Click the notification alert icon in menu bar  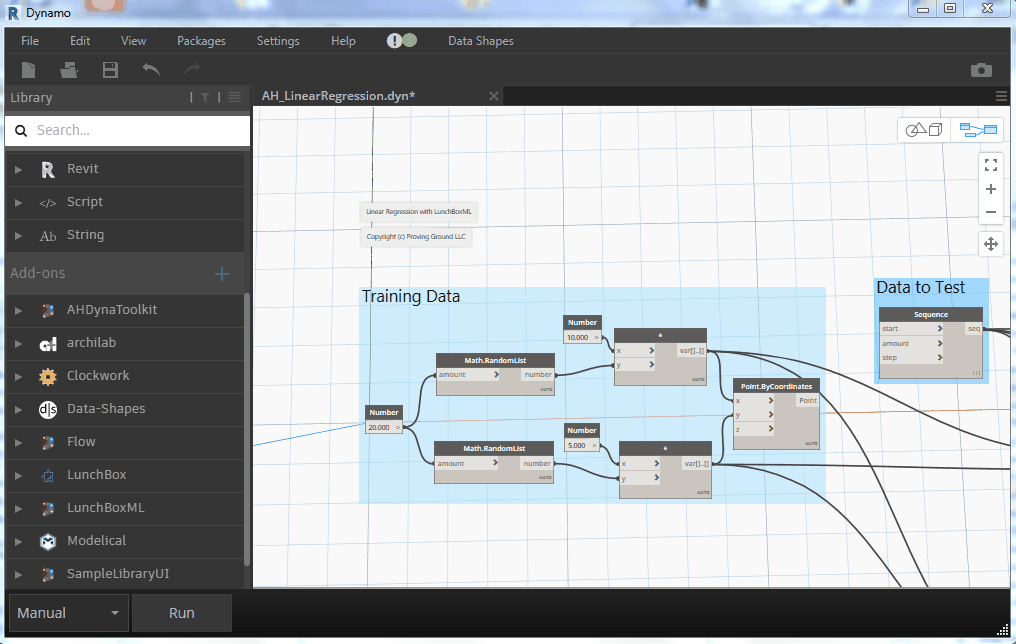click(394, 41)
